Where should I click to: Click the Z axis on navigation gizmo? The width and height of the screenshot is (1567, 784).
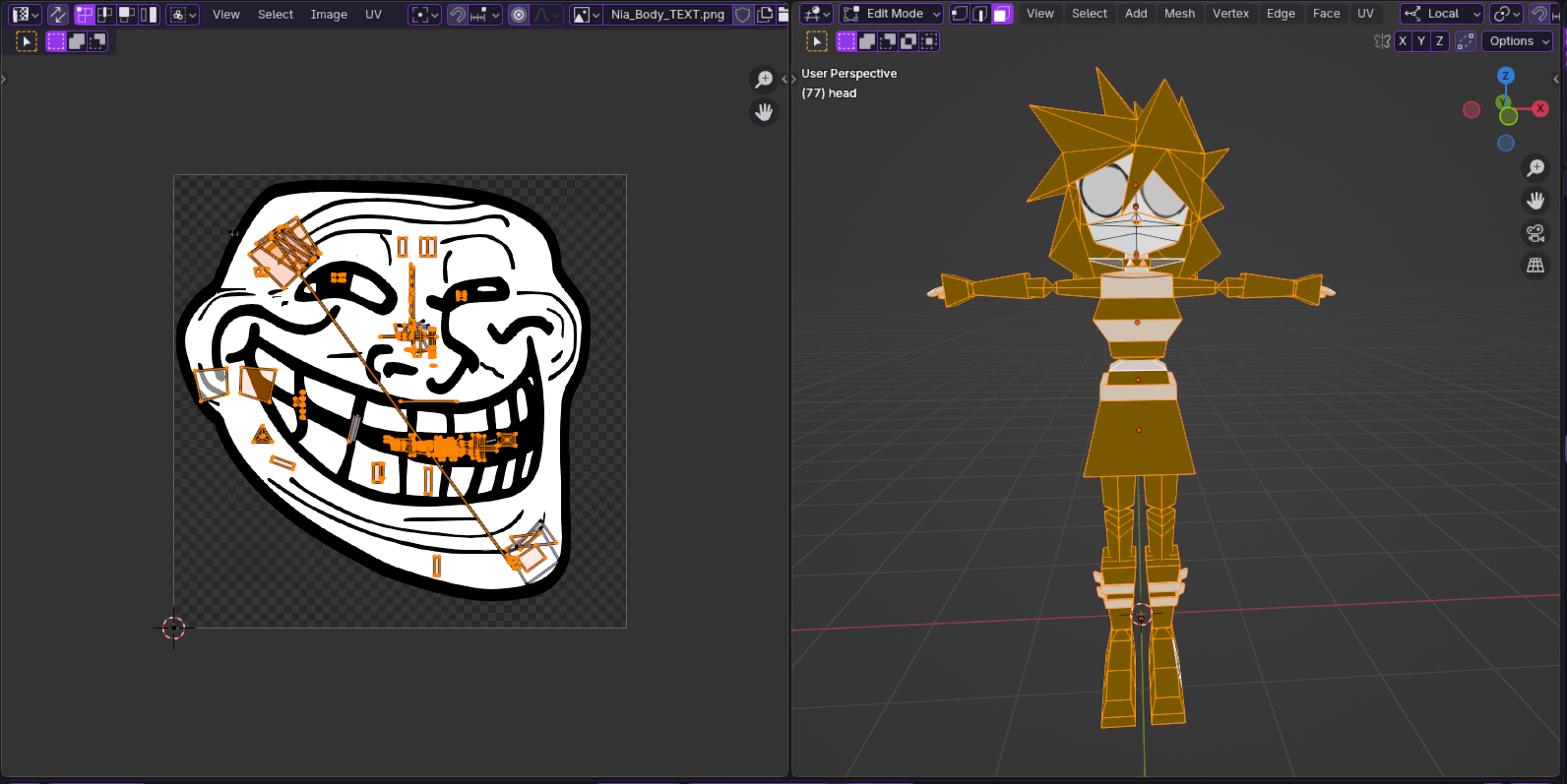(x=1505, y=76)
